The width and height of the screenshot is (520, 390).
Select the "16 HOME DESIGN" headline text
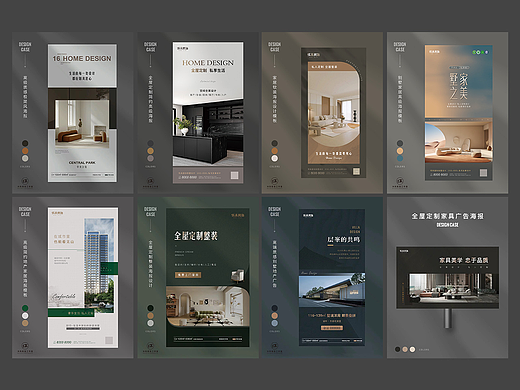(x=82, y=58)
